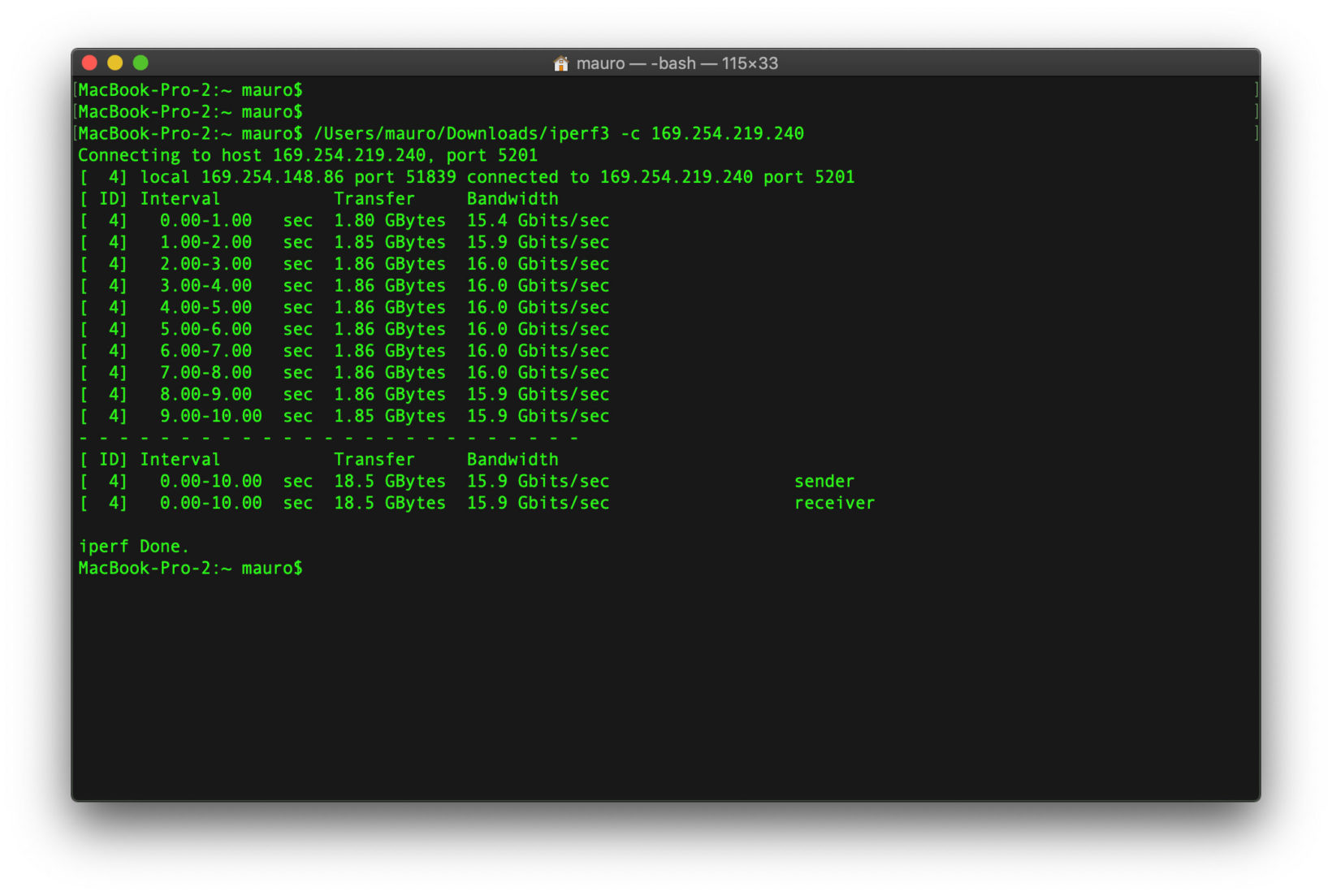Click the interval '3.00-4.00'

205,286
